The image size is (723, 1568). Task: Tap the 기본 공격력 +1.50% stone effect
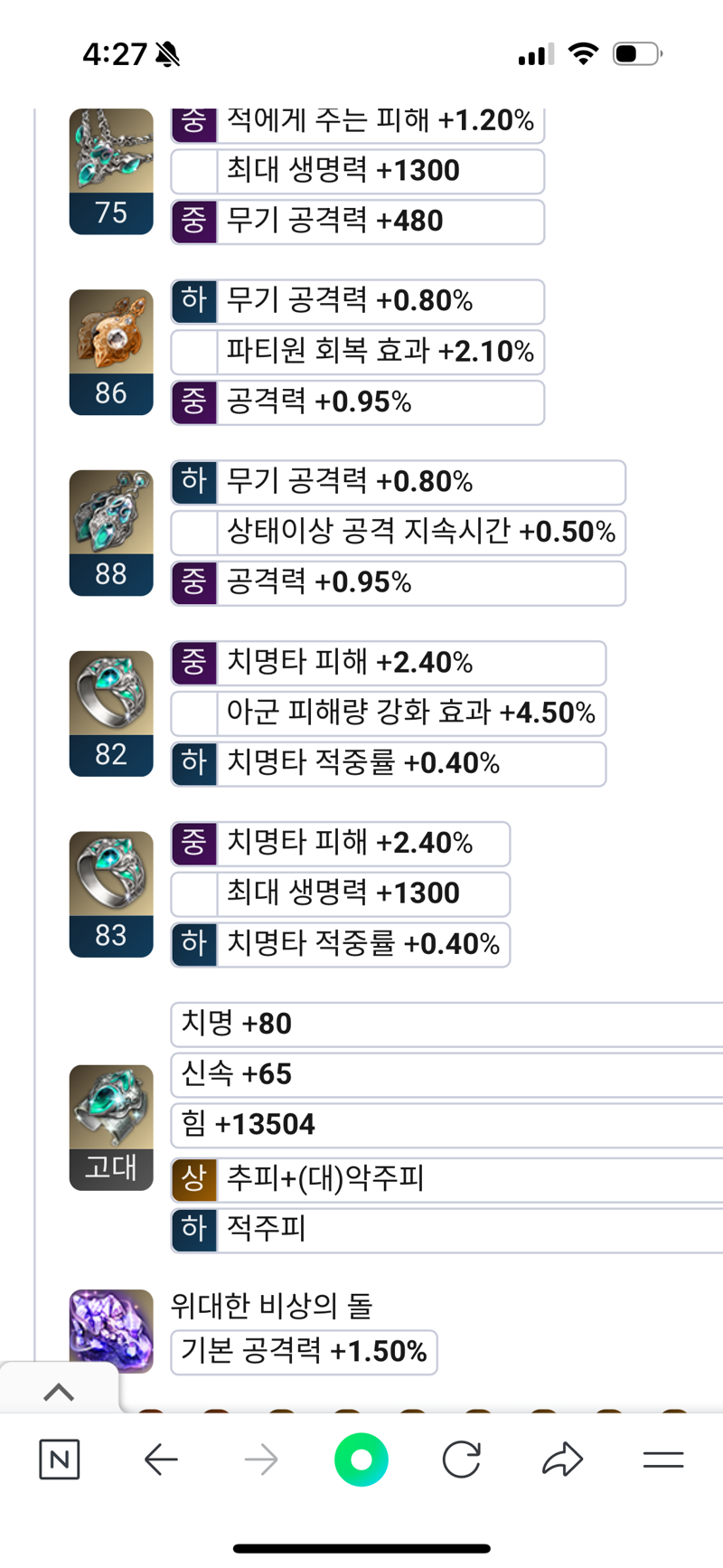pos(304,1352)
